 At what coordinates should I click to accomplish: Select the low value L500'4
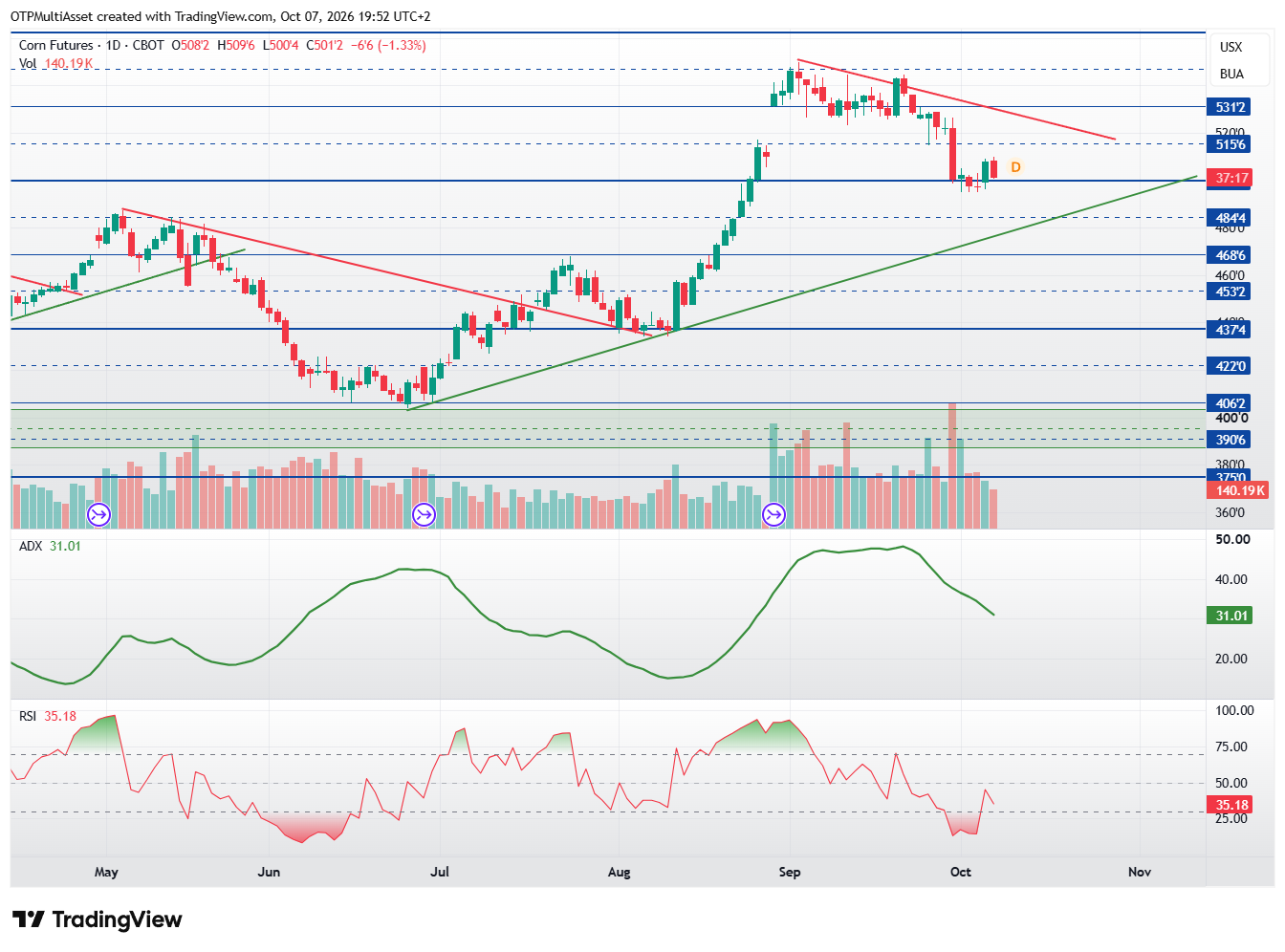pos(280,45)
